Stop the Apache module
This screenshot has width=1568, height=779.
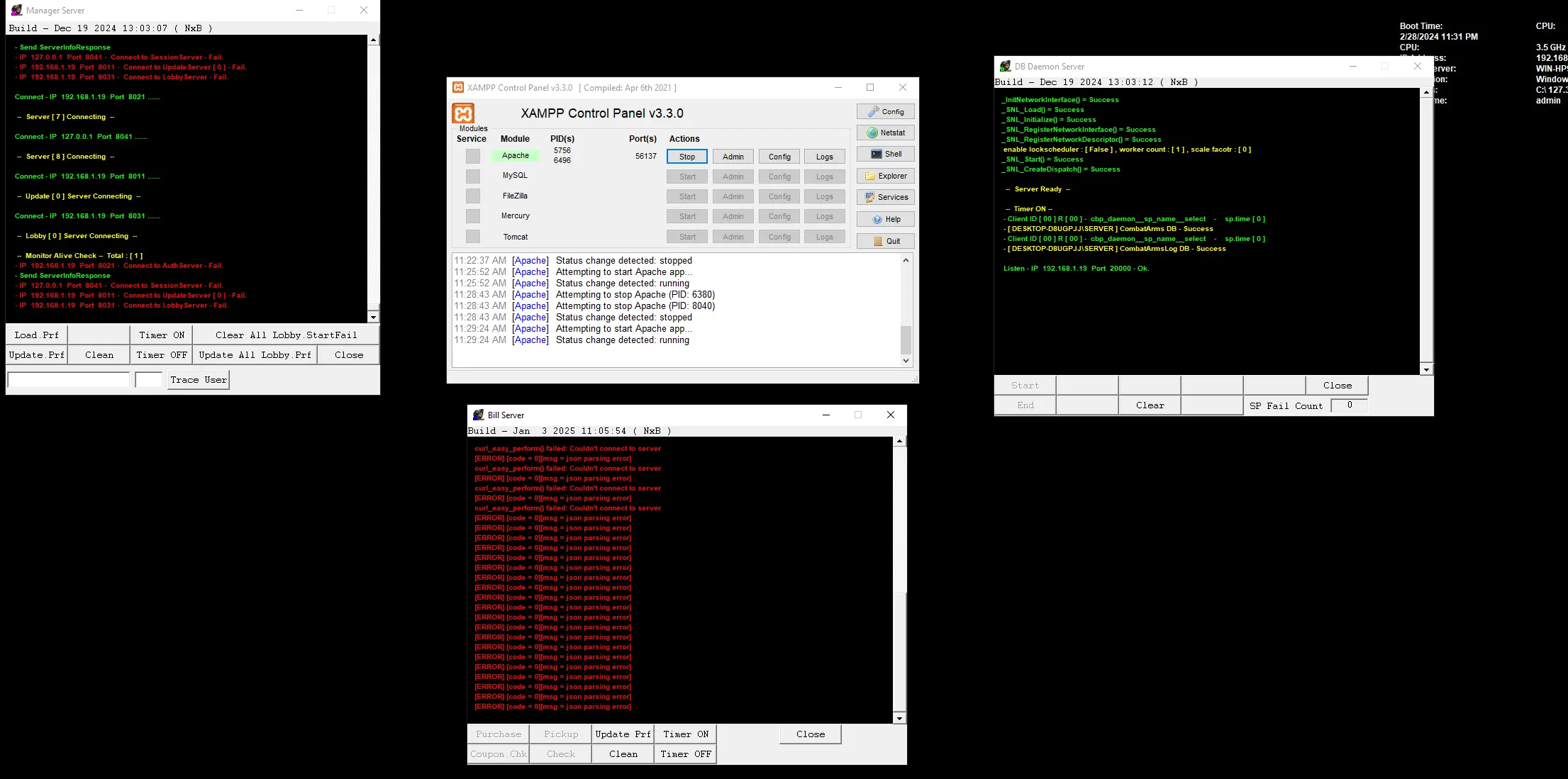(x=687, y=157)
